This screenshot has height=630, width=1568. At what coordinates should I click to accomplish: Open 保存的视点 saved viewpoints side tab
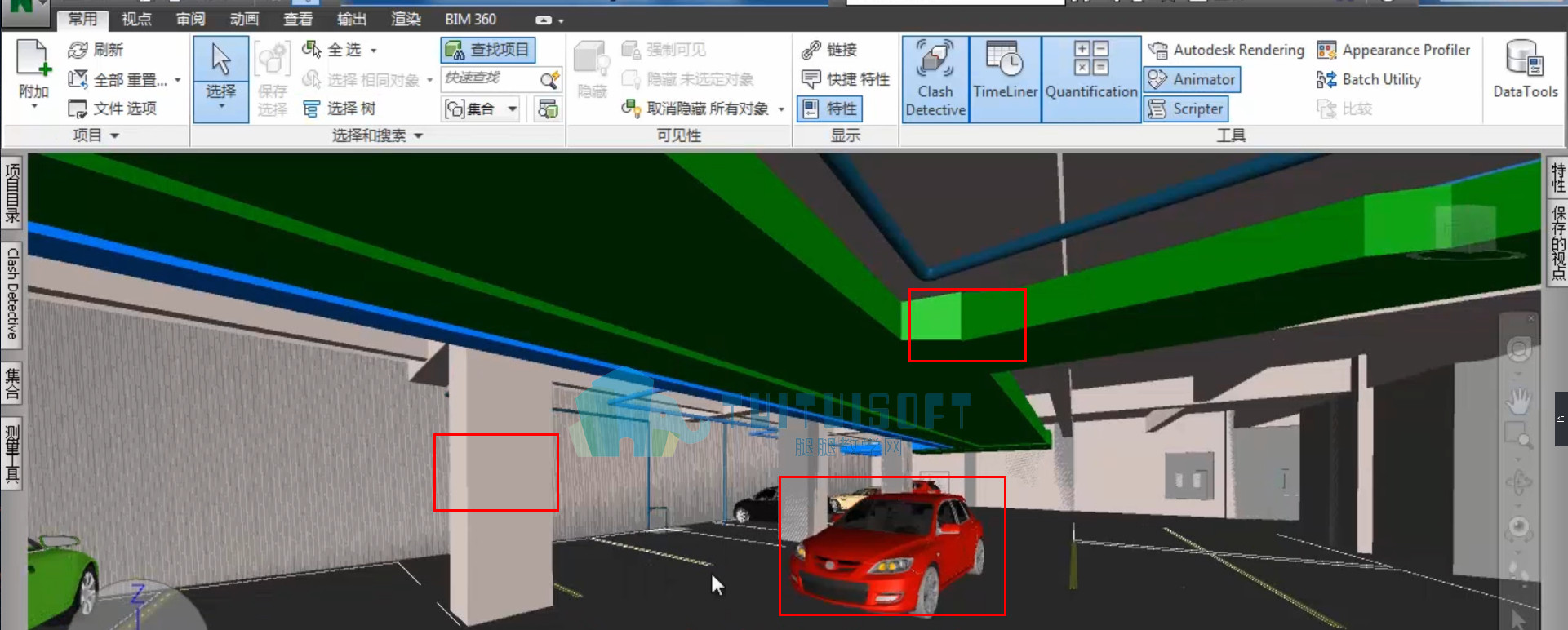pos(1557,242)
